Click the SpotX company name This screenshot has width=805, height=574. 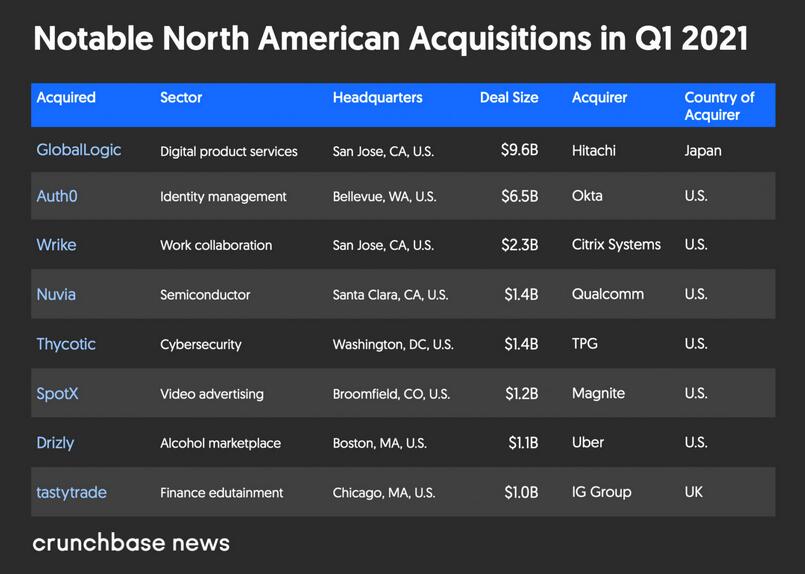tap(57, 393)
